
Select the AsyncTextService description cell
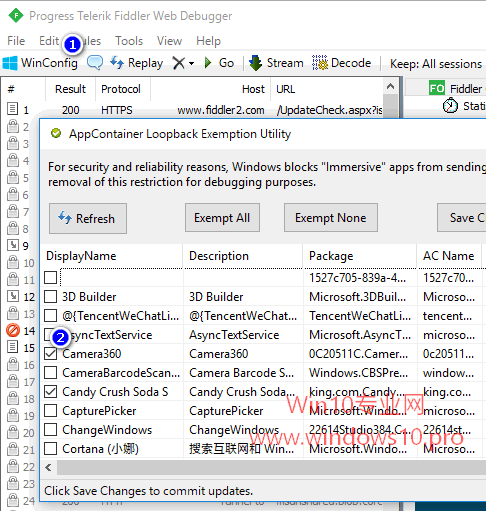(x=234, y=335)
